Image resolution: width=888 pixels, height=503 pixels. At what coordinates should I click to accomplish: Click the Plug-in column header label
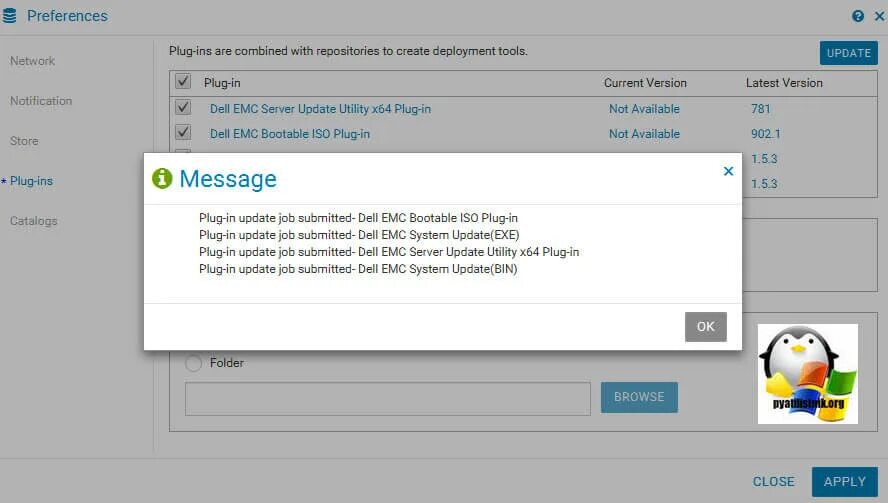click(222, 83)
